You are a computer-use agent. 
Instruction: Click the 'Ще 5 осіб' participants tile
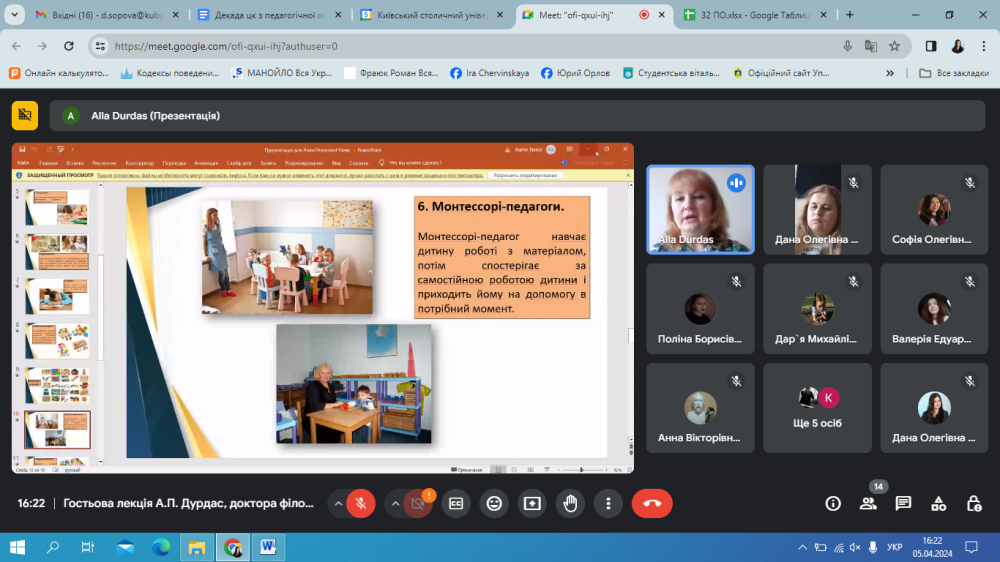(817, 408)
